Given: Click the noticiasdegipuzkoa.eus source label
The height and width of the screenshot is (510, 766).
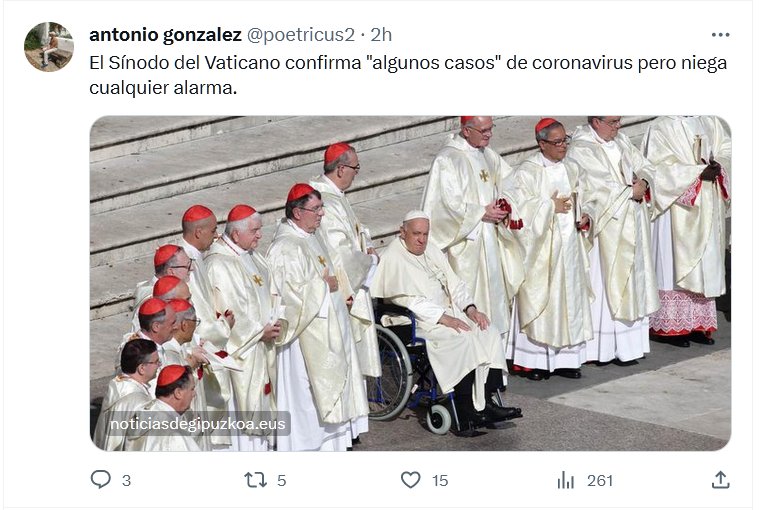Looking at the screenshot, I should [x=197, y=424].
